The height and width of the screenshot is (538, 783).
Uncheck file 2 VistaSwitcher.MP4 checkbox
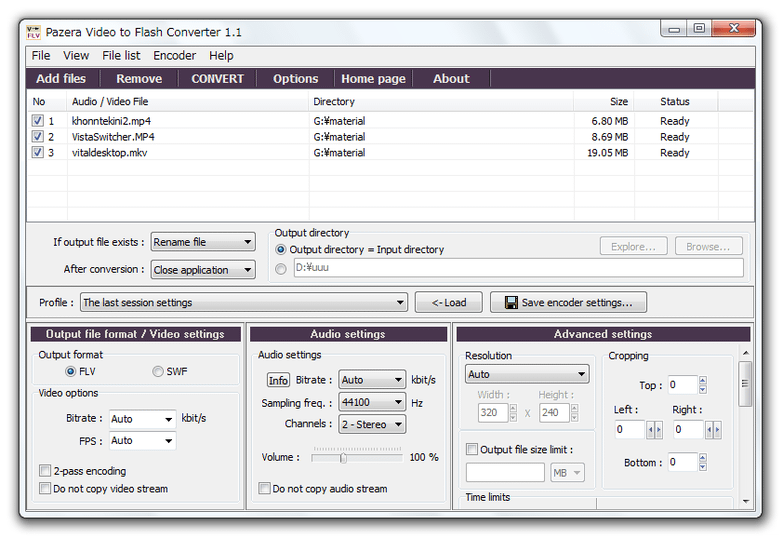[x=37, y=136]
